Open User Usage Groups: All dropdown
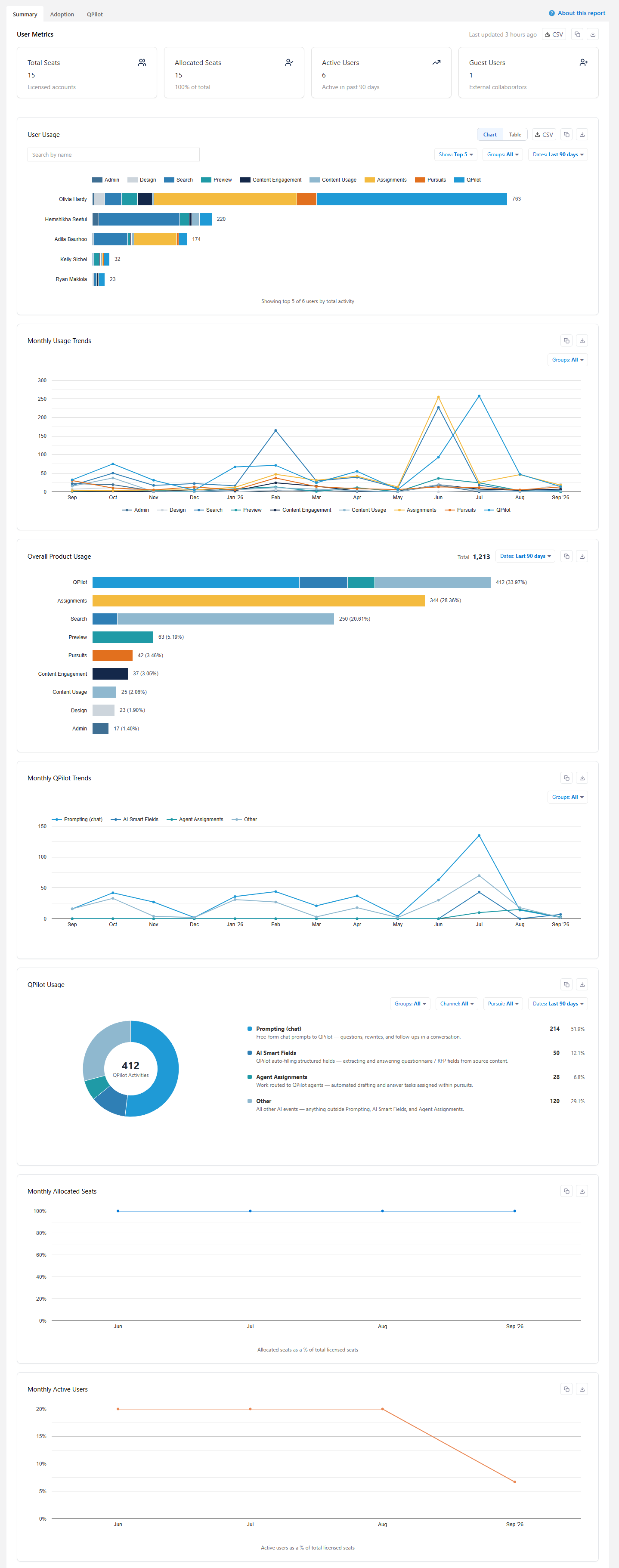This screenshot has width=619, height=1568. (503, 155)
